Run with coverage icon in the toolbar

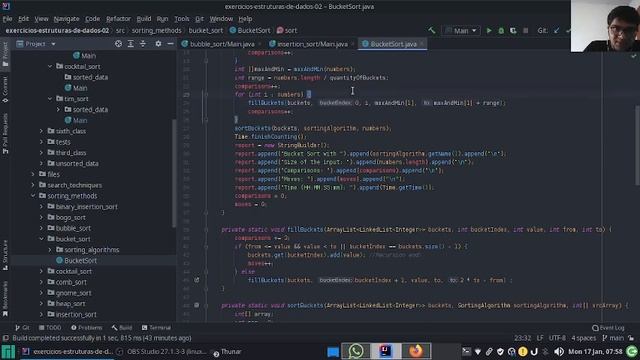click(x=513, y=31)
